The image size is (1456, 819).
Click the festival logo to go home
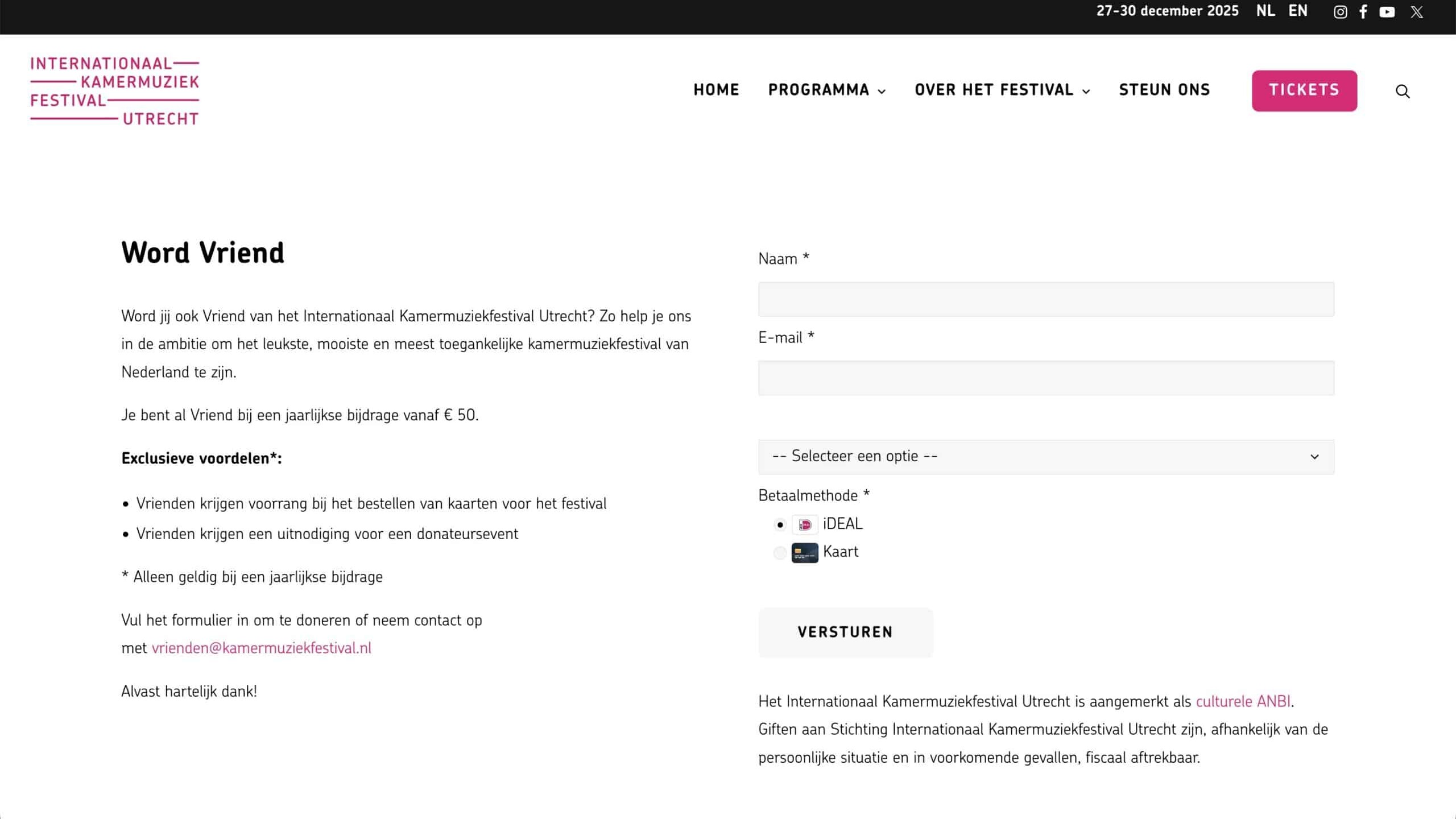click(x=114, y=91)
